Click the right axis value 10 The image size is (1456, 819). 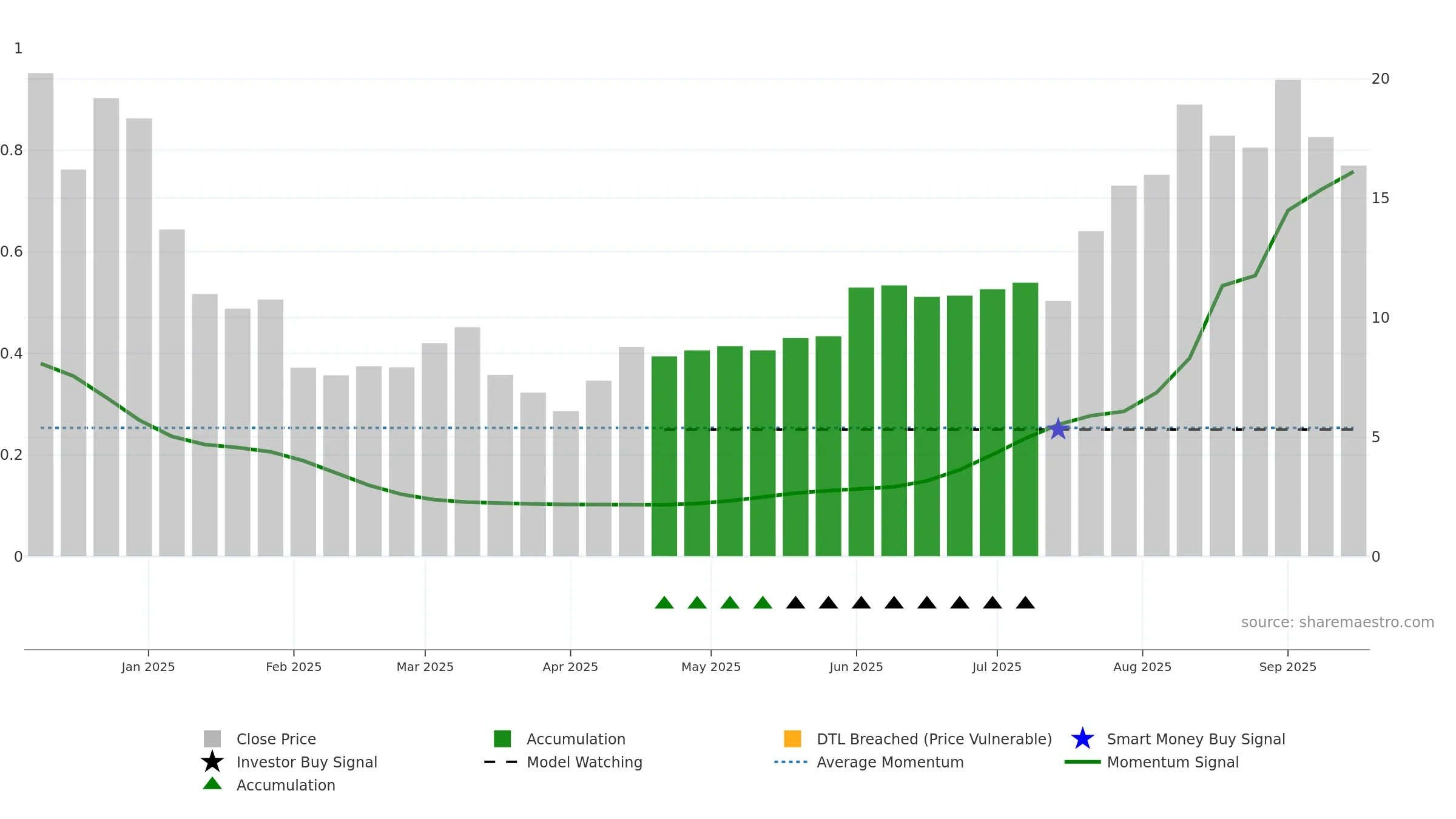coord(1380,318)
